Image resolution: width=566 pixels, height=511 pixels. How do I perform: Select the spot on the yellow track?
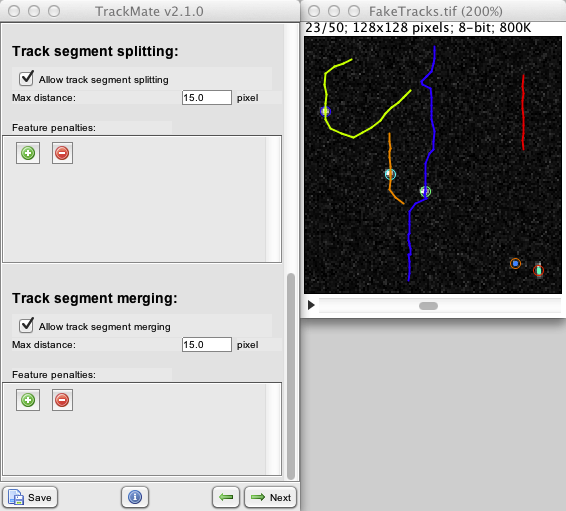point(325,111)
